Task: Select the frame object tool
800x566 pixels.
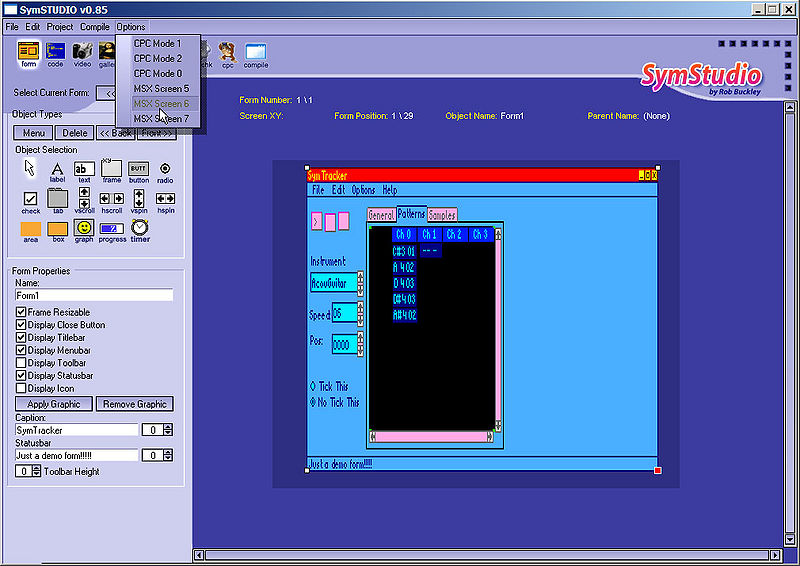Action: [x=111, y=169]
